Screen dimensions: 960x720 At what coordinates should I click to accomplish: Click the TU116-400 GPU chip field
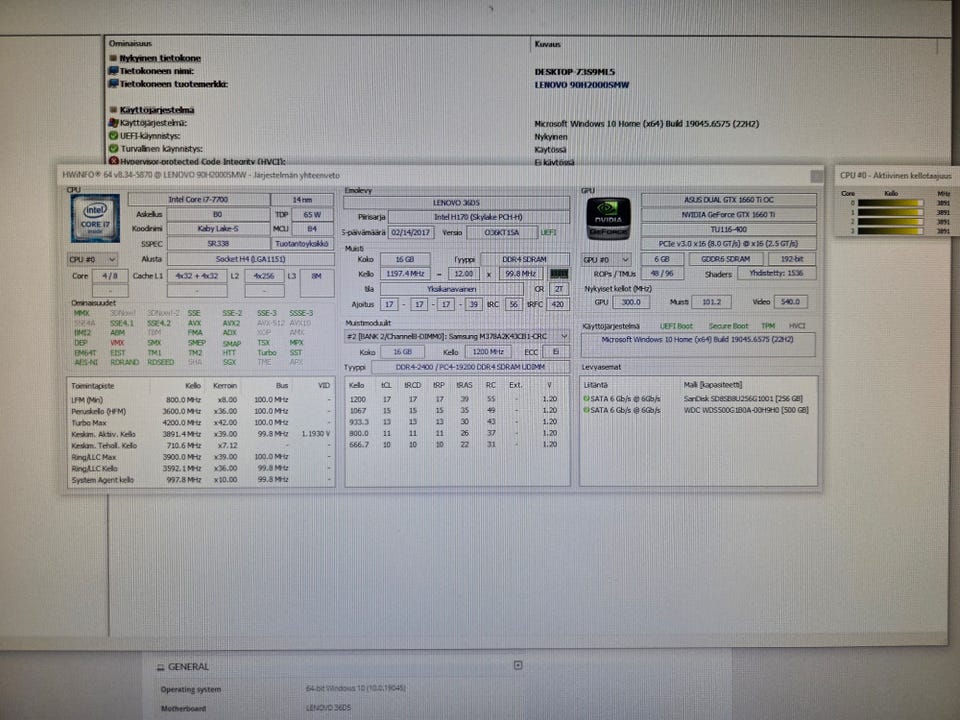(x=729, y=230)
